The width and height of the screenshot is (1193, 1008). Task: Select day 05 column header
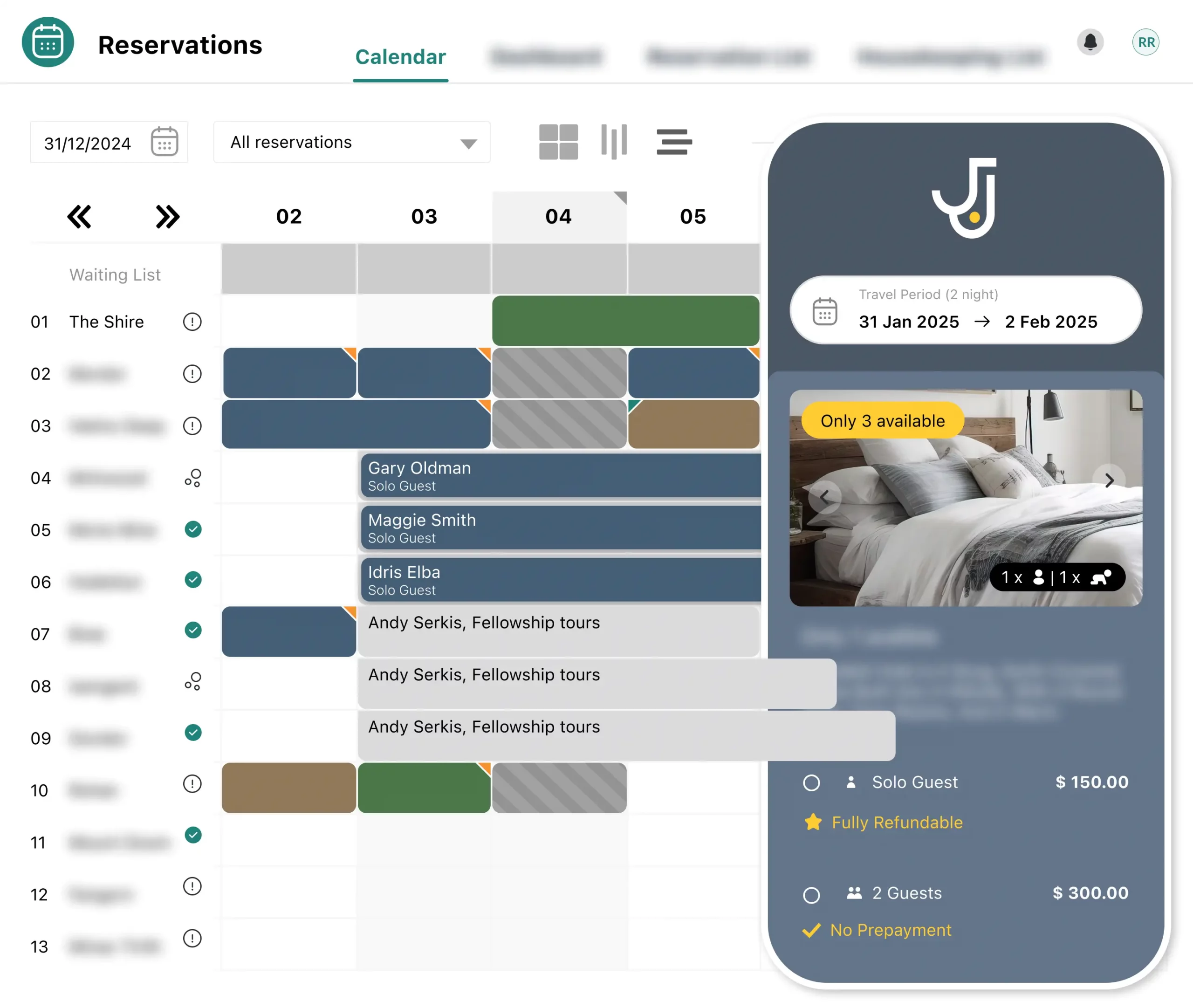[x=693, y=217]
